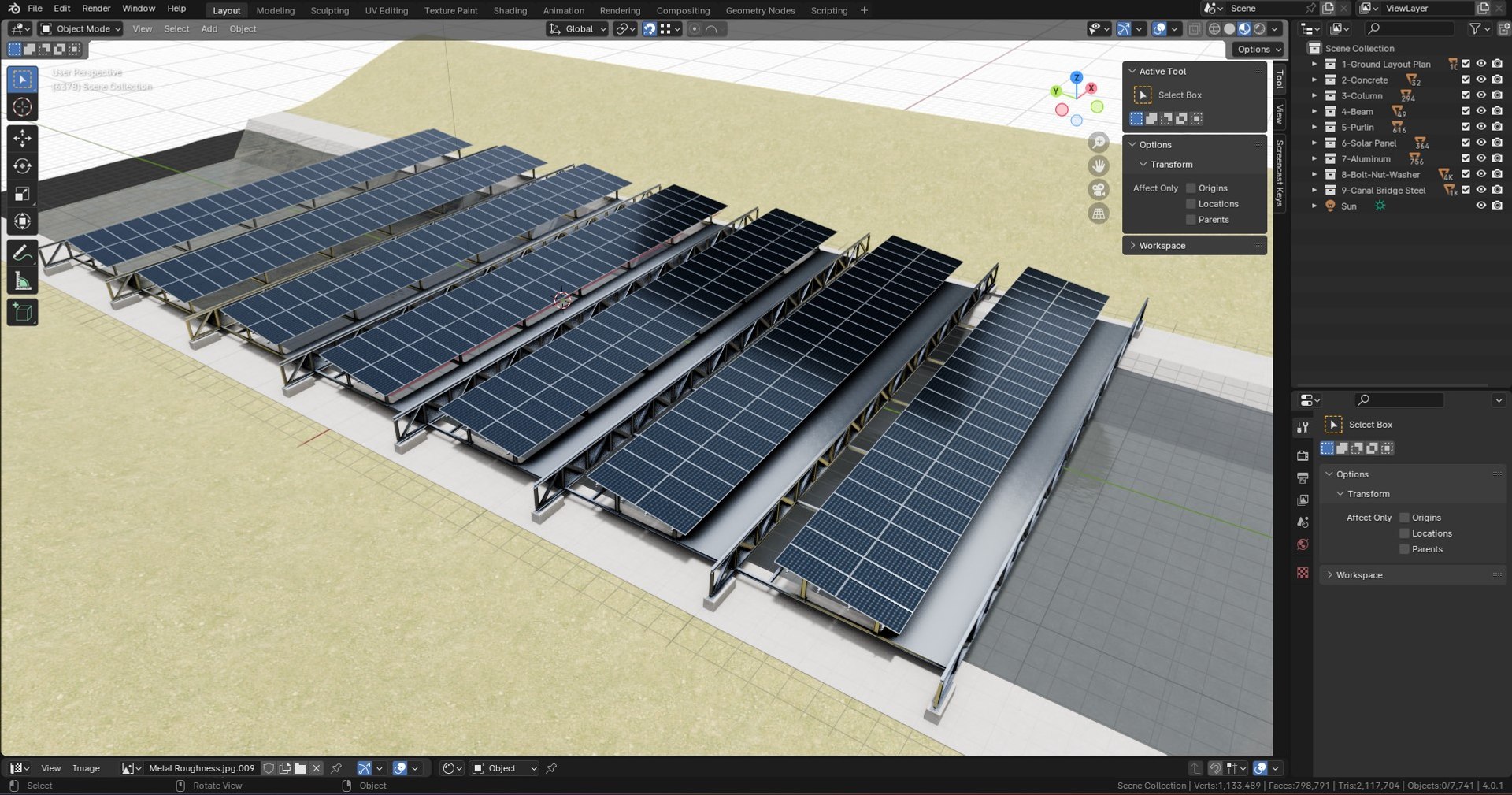Select the Cursor tool in the toolbar
Image resolution: width=1512 pixels, height=795 pixels.
coord(22,107)
